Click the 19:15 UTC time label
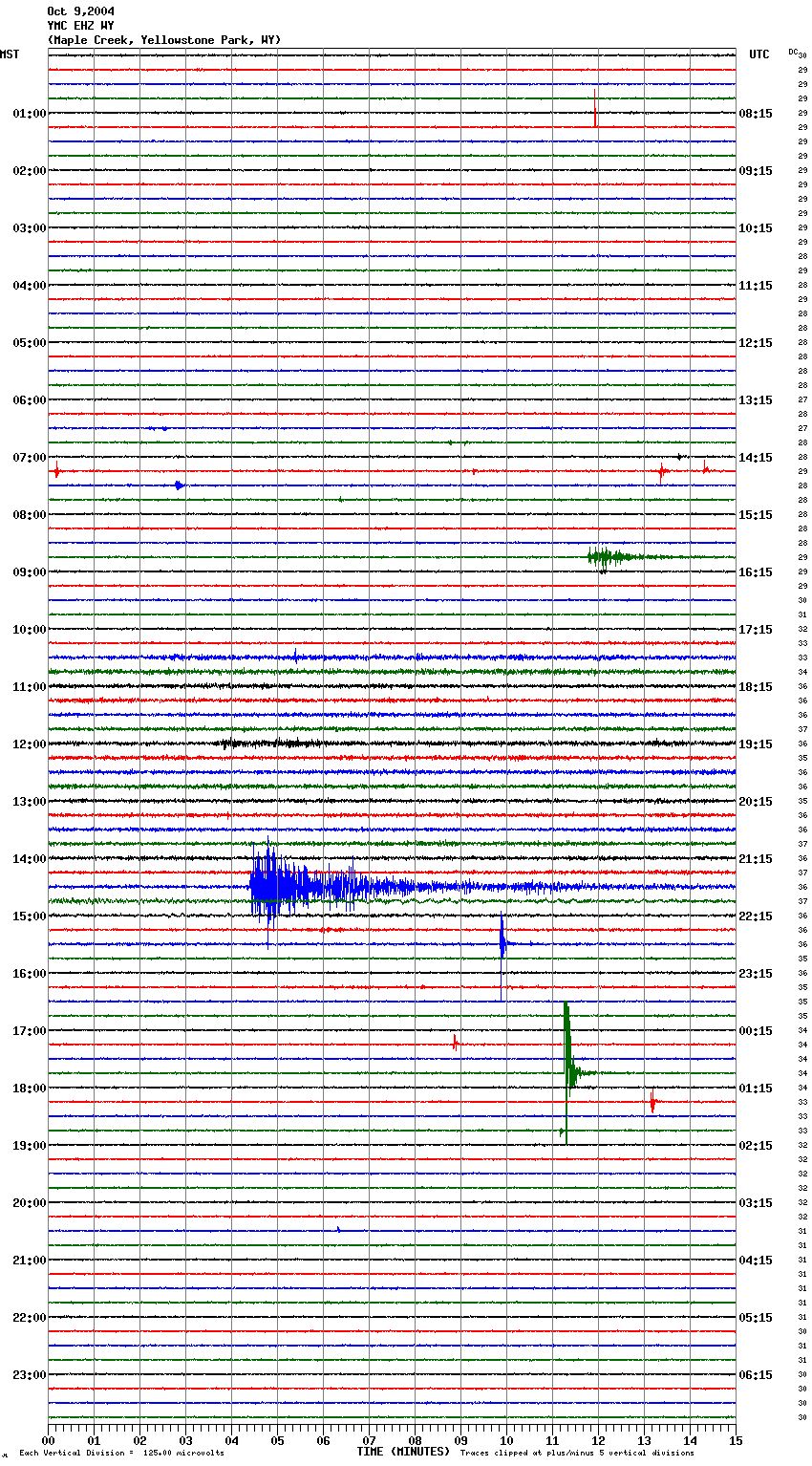Image resolution: width=812 pixels, height=1466 pixels. [756, 744]
